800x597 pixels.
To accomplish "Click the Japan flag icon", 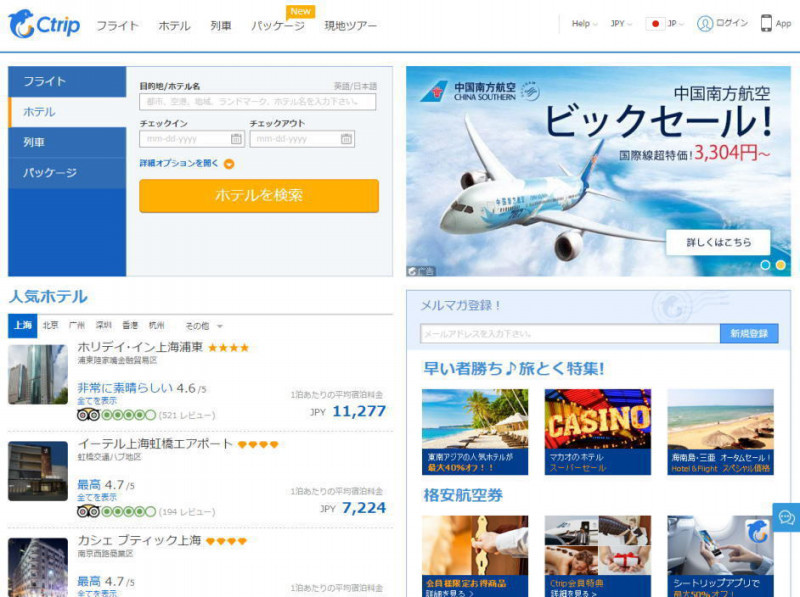I will pyautogui.click(x=655, y=23).
